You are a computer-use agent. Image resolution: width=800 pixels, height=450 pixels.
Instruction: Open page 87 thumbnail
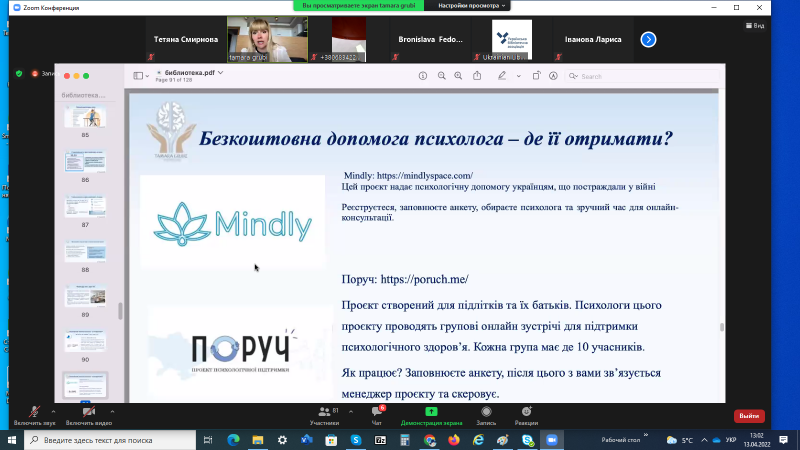[85, 206]
